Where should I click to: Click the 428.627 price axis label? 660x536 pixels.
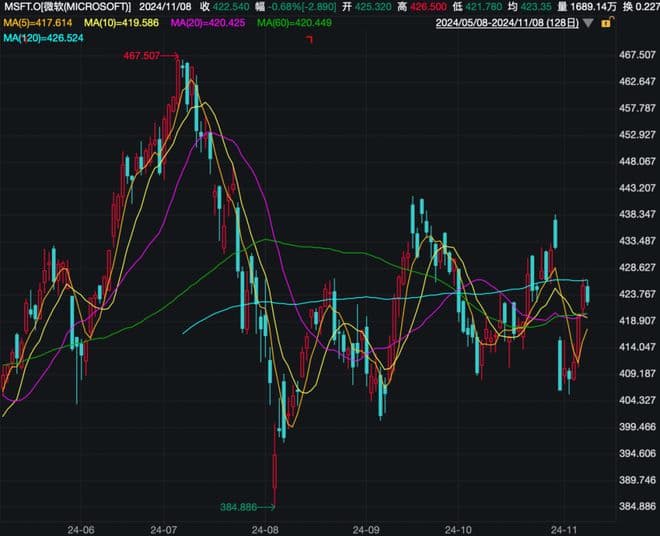(636, 267)
